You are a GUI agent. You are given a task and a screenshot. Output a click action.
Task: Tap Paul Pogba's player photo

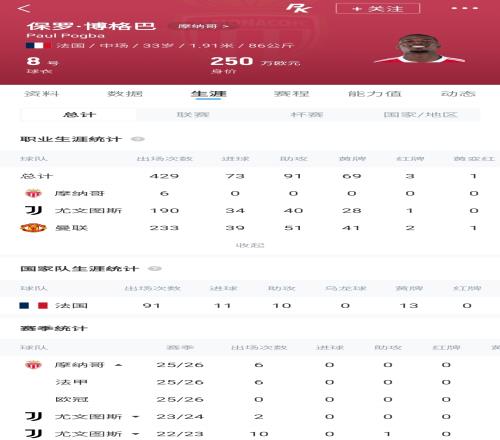pyautogui.click(x=419, y=48)
